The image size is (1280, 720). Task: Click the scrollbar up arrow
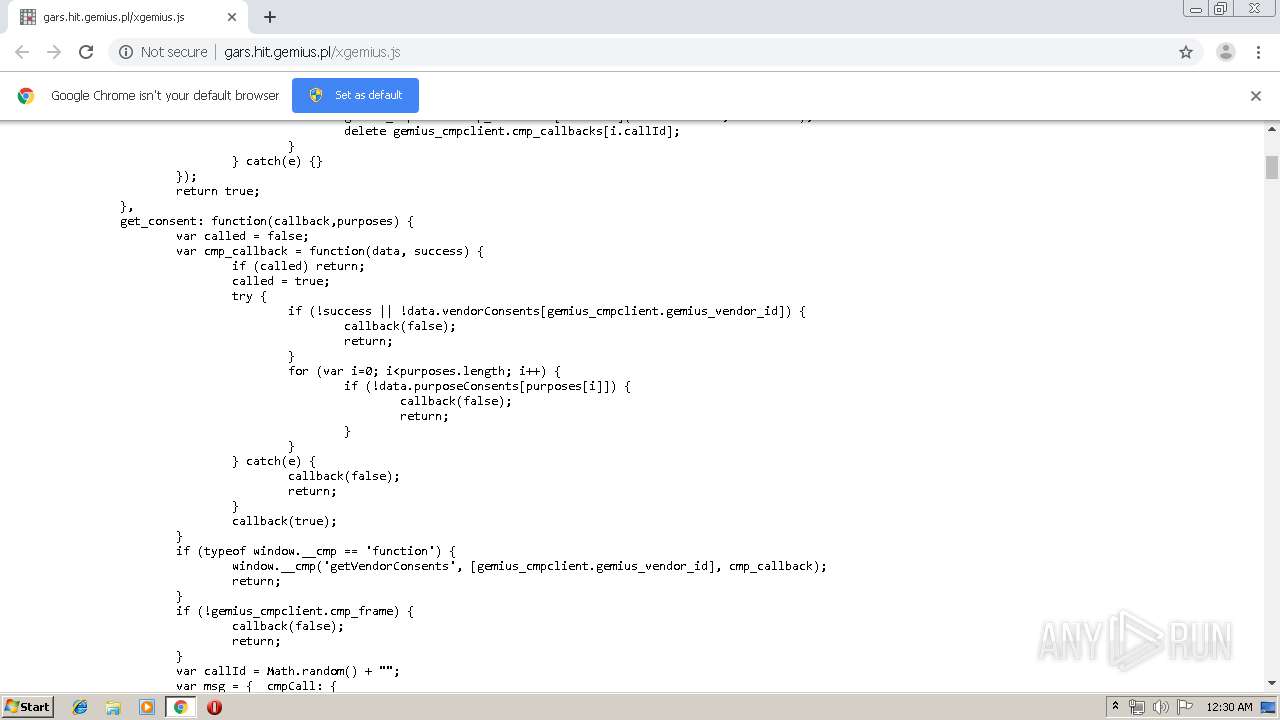(1272, 129)
